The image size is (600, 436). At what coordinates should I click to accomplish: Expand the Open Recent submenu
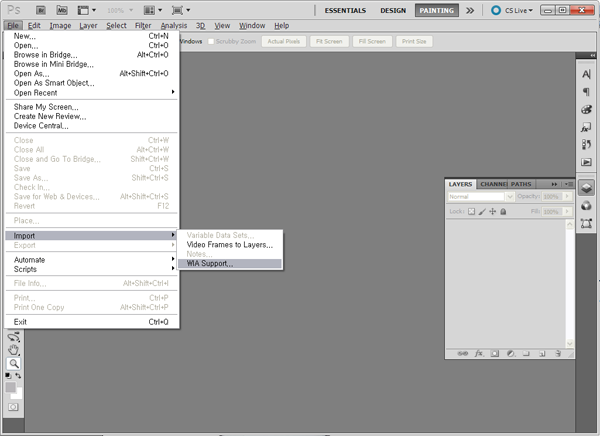click(91, 93)
